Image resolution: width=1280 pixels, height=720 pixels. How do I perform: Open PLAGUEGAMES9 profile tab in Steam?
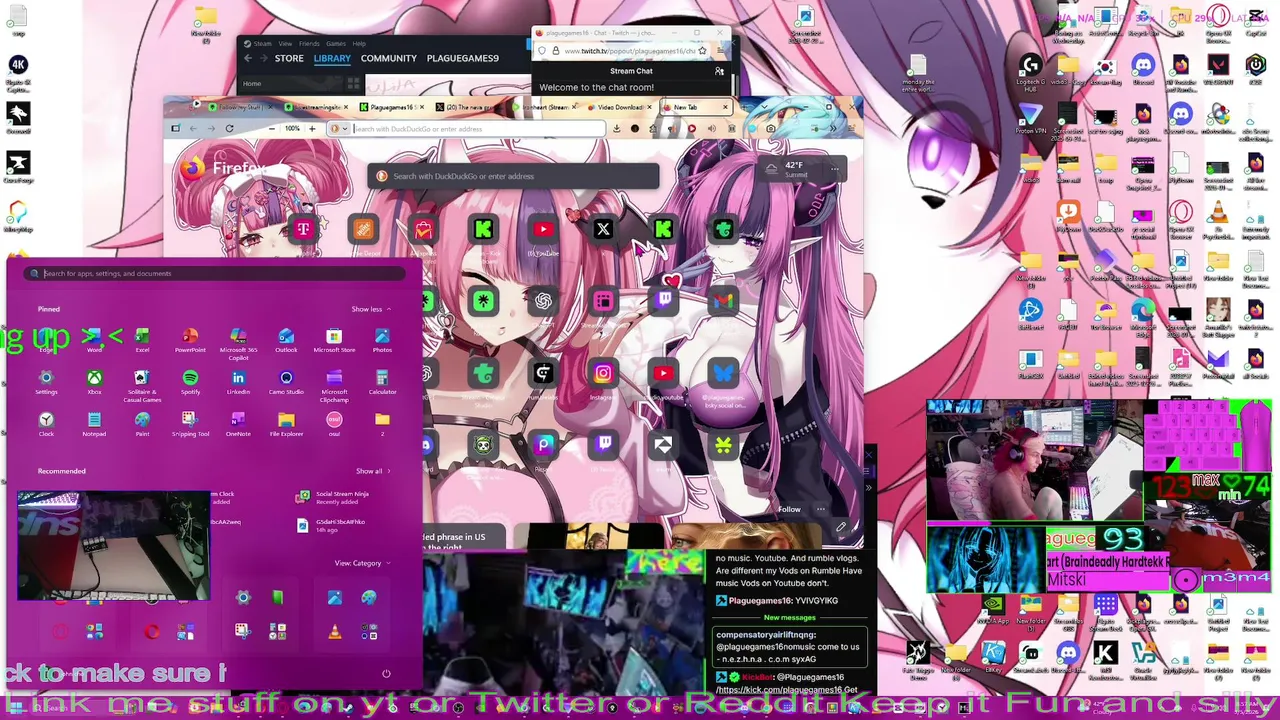point(463,58)
